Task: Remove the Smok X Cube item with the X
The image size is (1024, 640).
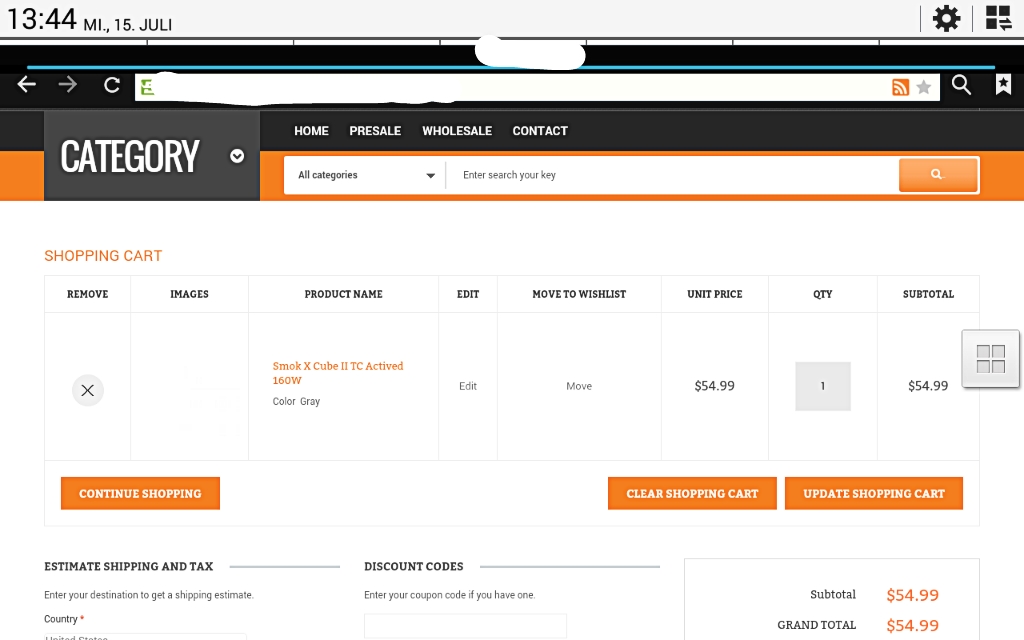Action: tap(88, 391)
